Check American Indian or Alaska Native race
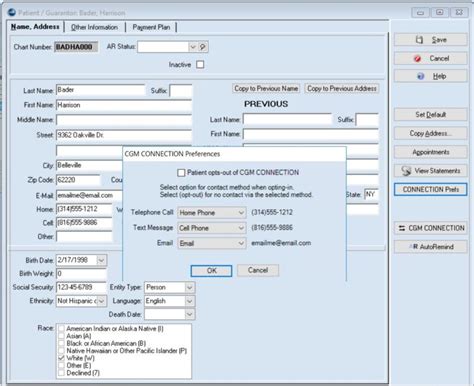This screenshot has width=474, height=386. (61, 329)
